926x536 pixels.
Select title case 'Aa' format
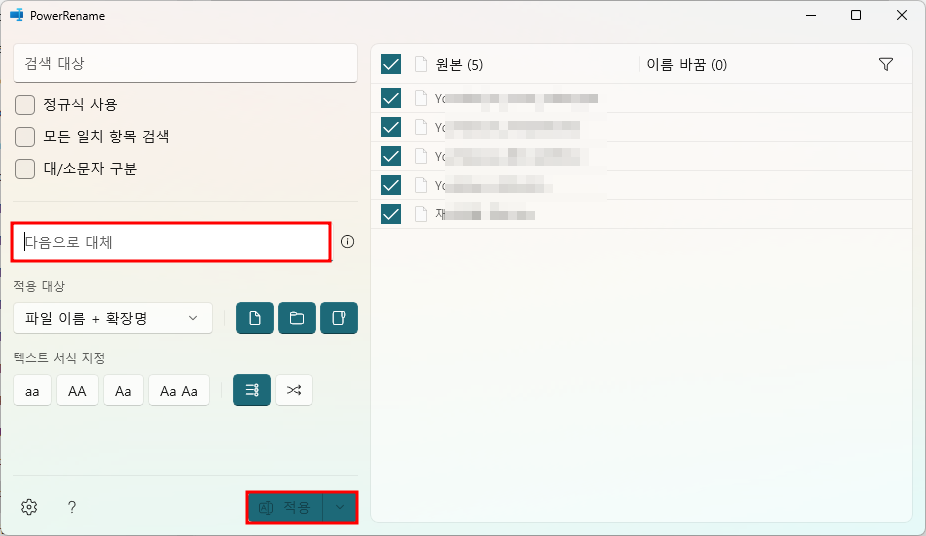tap(123, 390)
